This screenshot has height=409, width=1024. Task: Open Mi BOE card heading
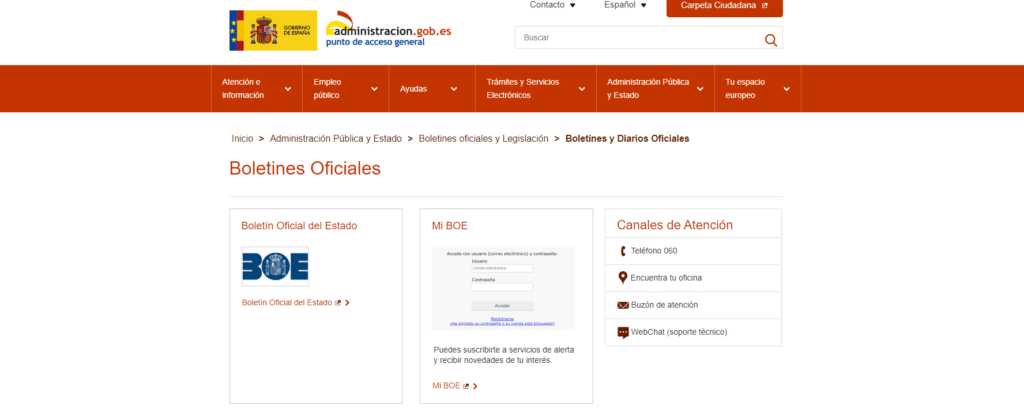click(449, 226)
